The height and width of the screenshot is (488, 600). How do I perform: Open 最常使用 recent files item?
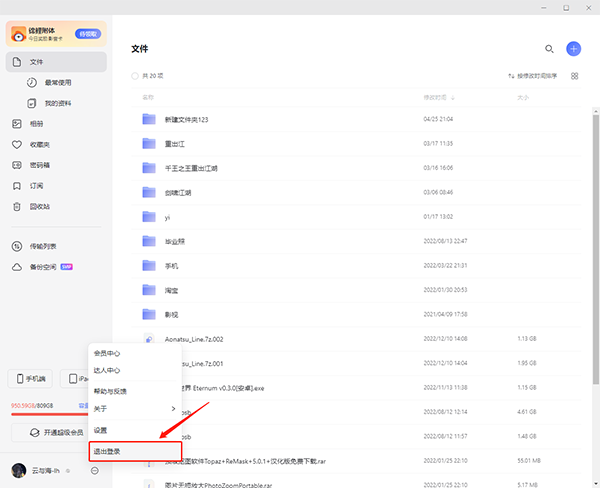(x=56, y=82)
